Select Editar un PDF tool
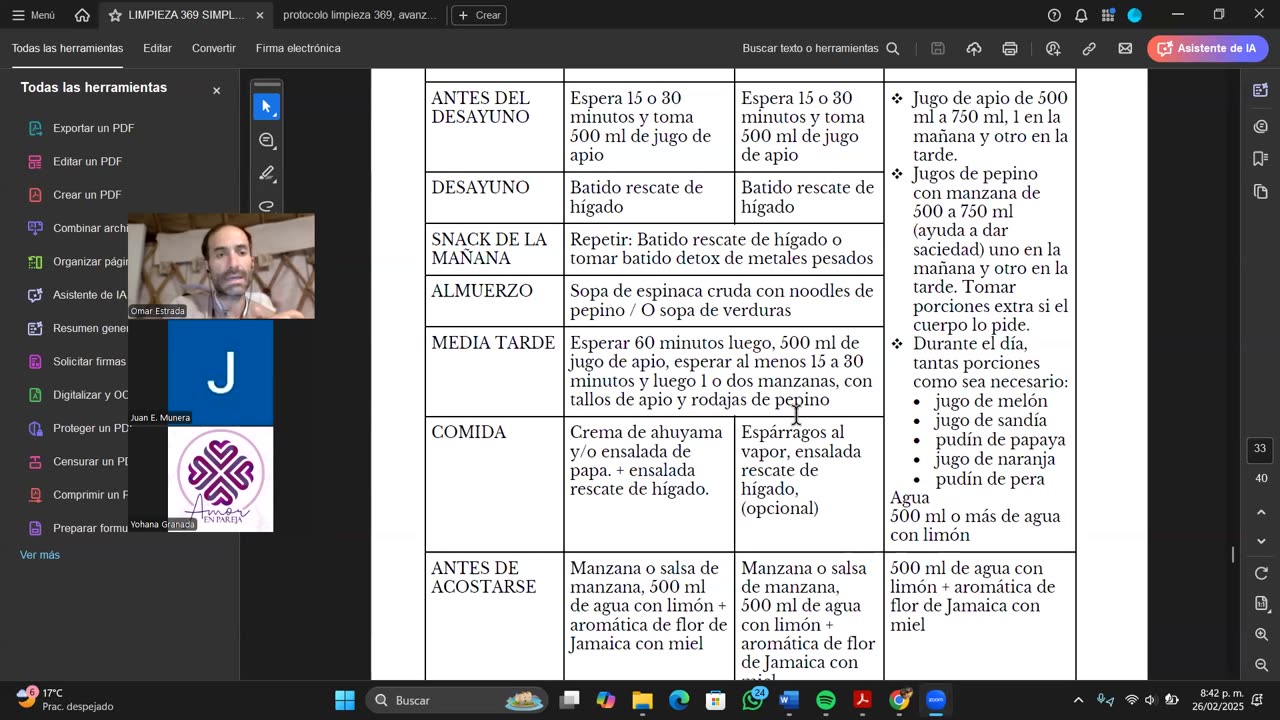The height and width of the screenshot is (720, 1280). (87, 161)
